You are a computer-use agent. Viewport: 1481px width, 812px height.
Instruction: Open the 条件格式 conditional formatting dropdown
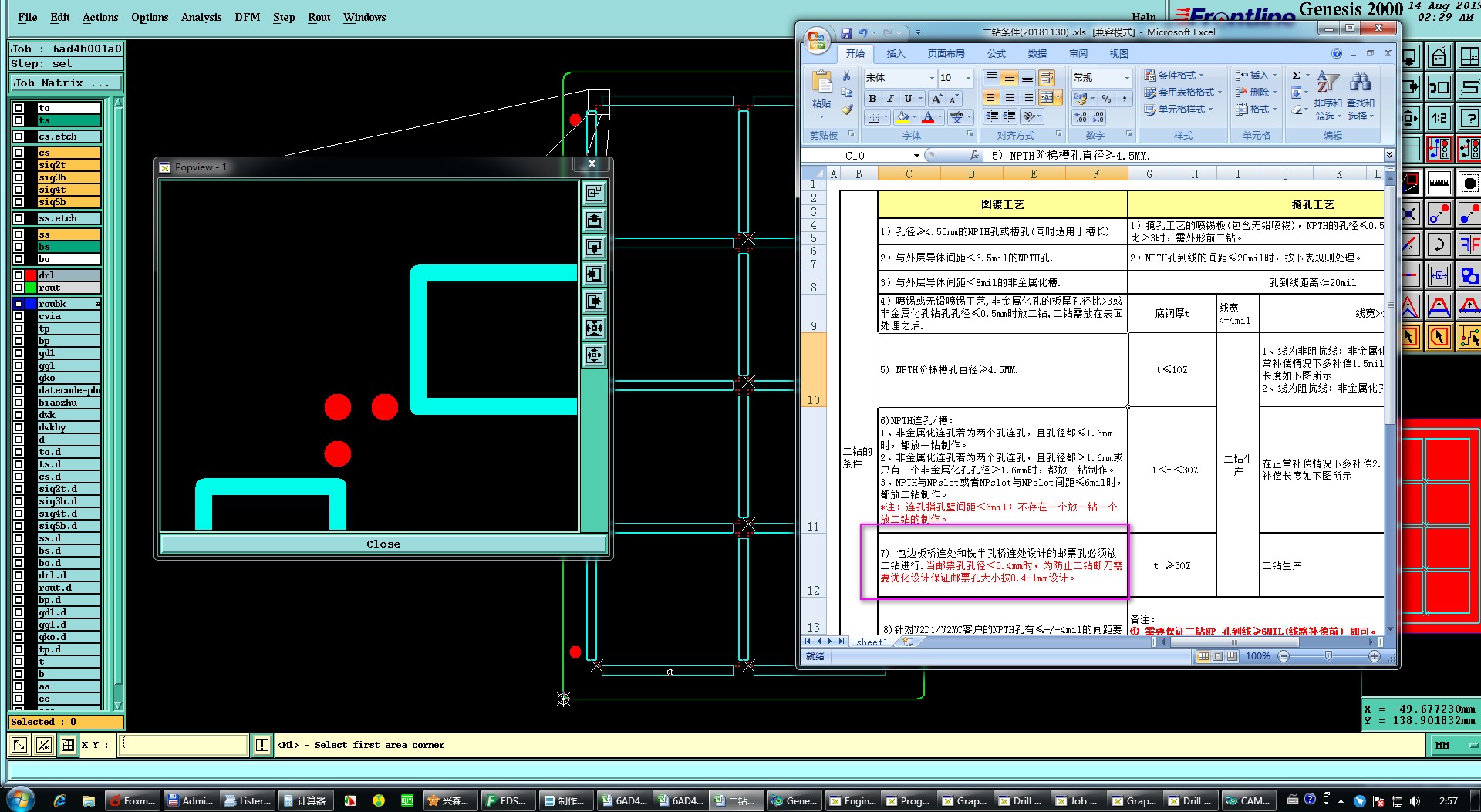tap(1172, 76)
